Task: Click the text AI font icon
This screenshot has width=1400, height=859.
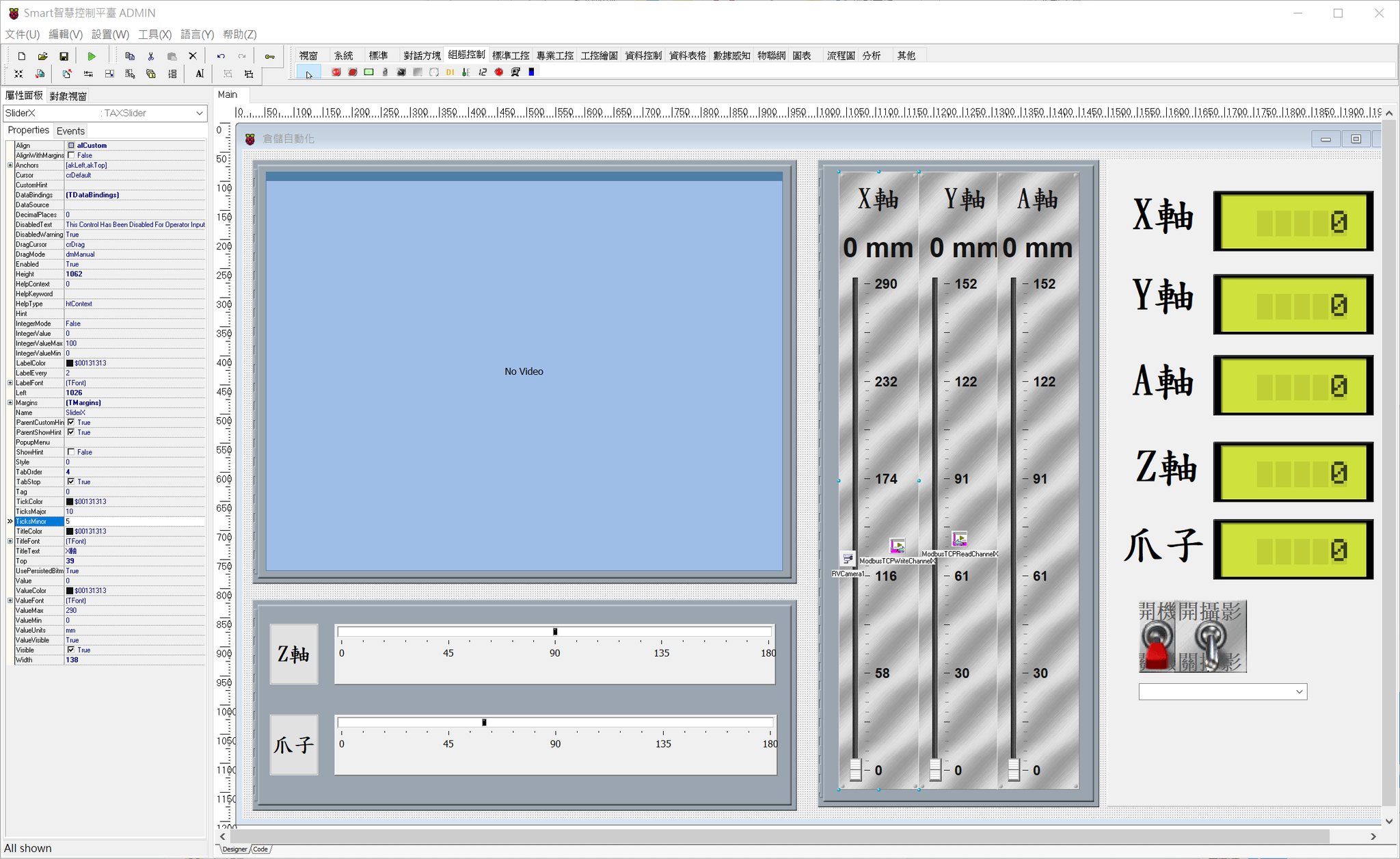Action: (x=200, y=74)
